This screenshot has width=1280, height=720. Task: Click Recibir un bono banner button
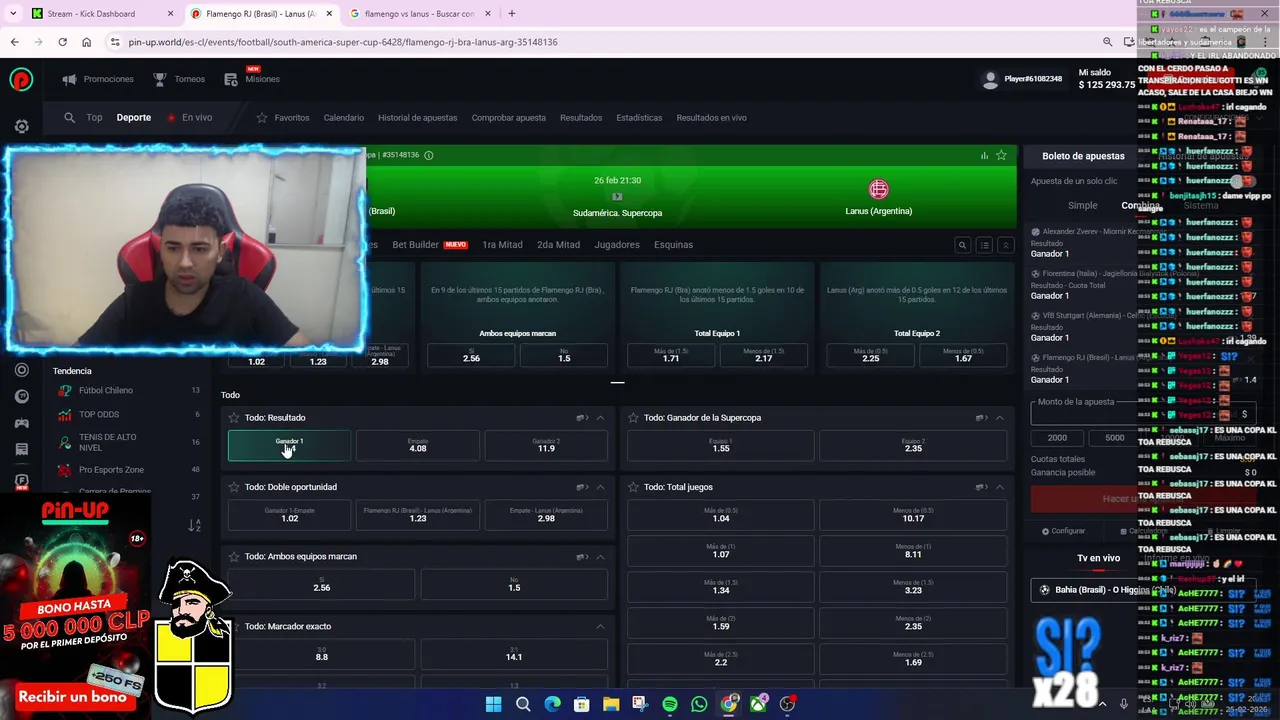point(73,697)
